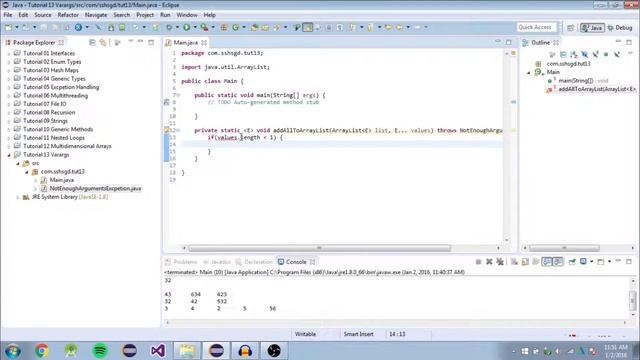Expand the JRE System Library node
This screenshot has height=360, width=640.
(18, 197)
